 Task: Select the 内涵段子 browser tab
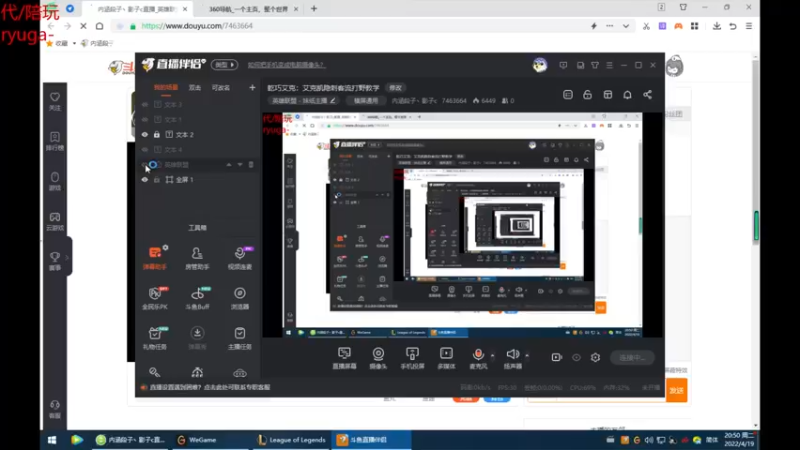tap(138, 9)
